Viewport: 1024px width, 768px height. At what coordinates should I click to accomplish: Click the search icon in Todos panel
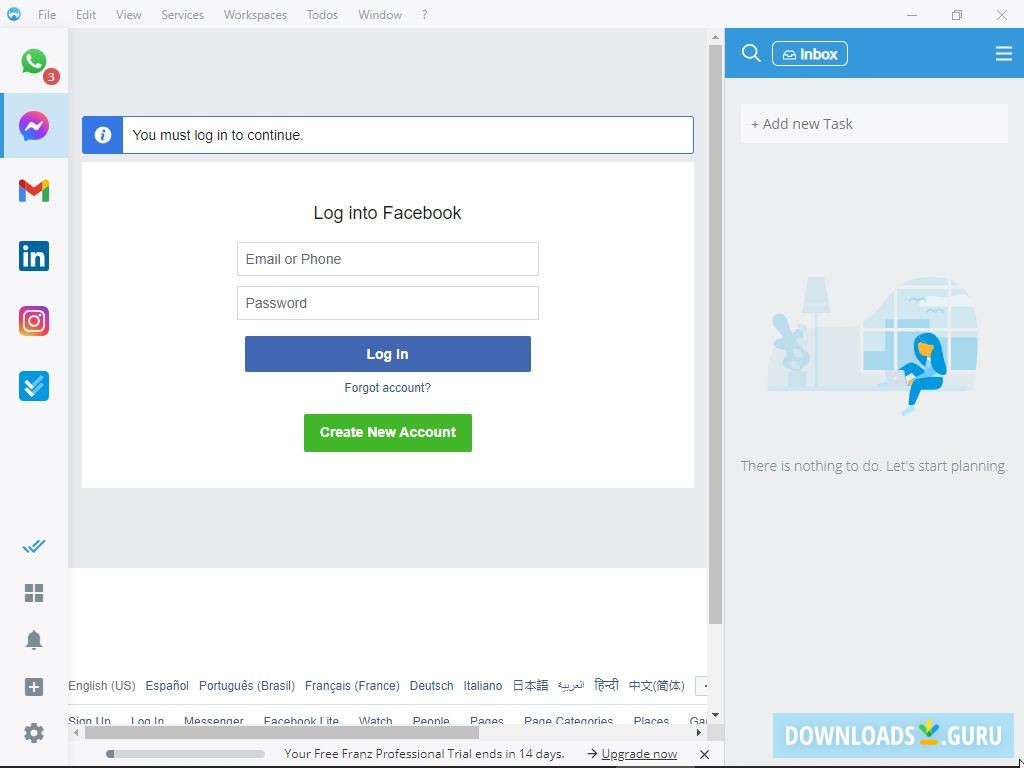[x=751, y=54]
